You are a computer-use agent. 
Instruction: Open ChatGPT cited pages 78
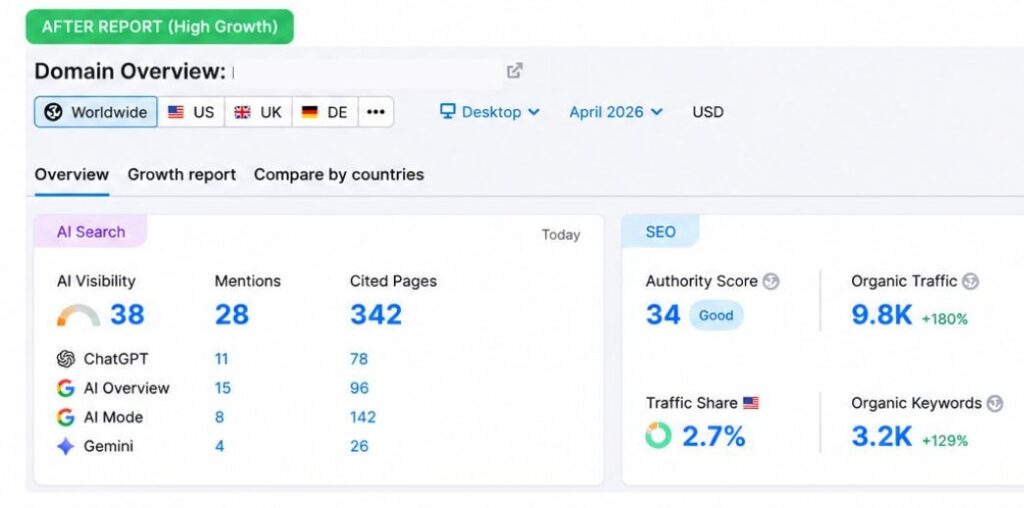point(359,359)
